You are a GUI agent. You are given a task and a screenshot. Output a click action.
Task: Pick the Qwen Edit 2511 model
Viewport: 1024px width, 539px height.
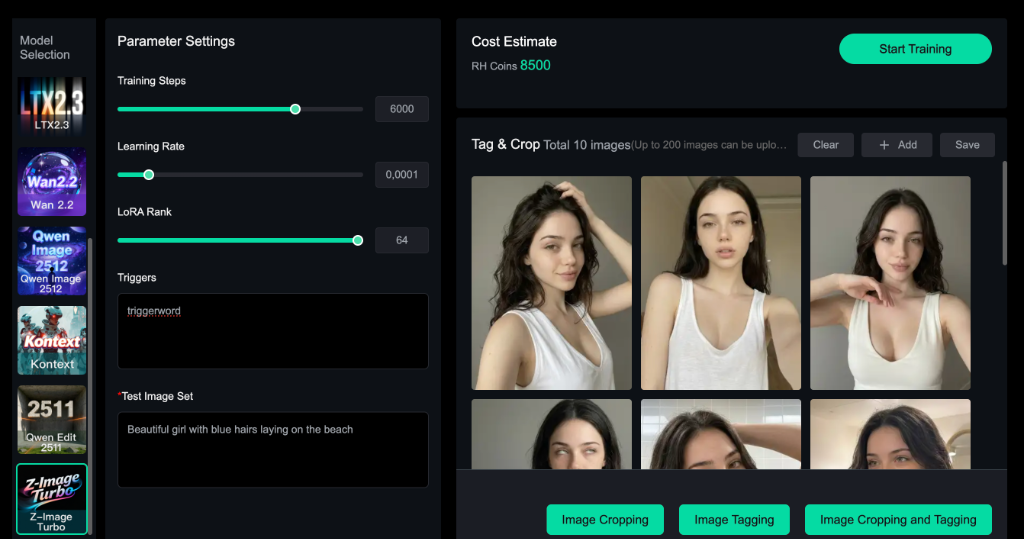52,419
